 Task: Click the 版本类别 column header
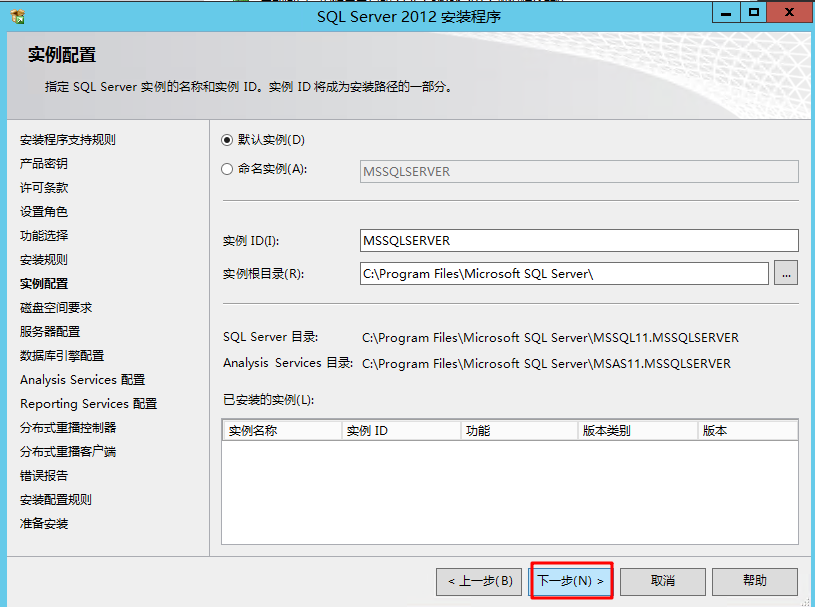click(638, 430)
